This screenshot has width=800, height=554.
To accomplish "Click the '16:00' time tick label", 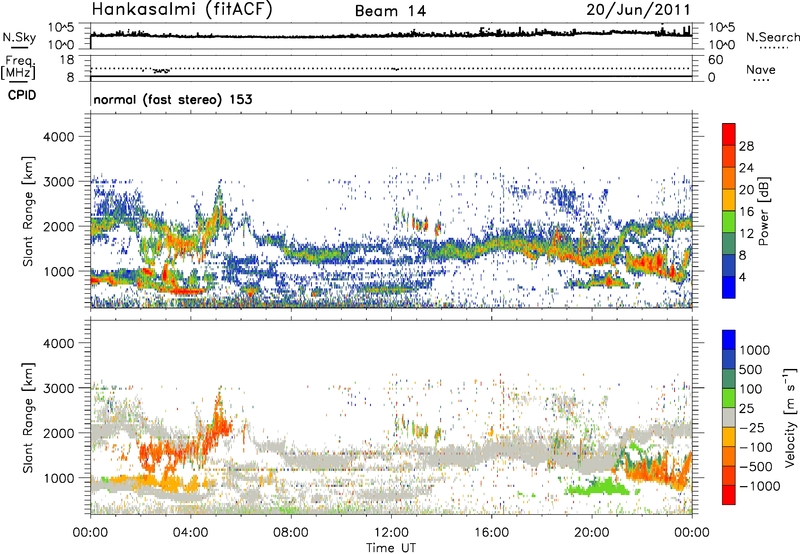I will (491, 533).
